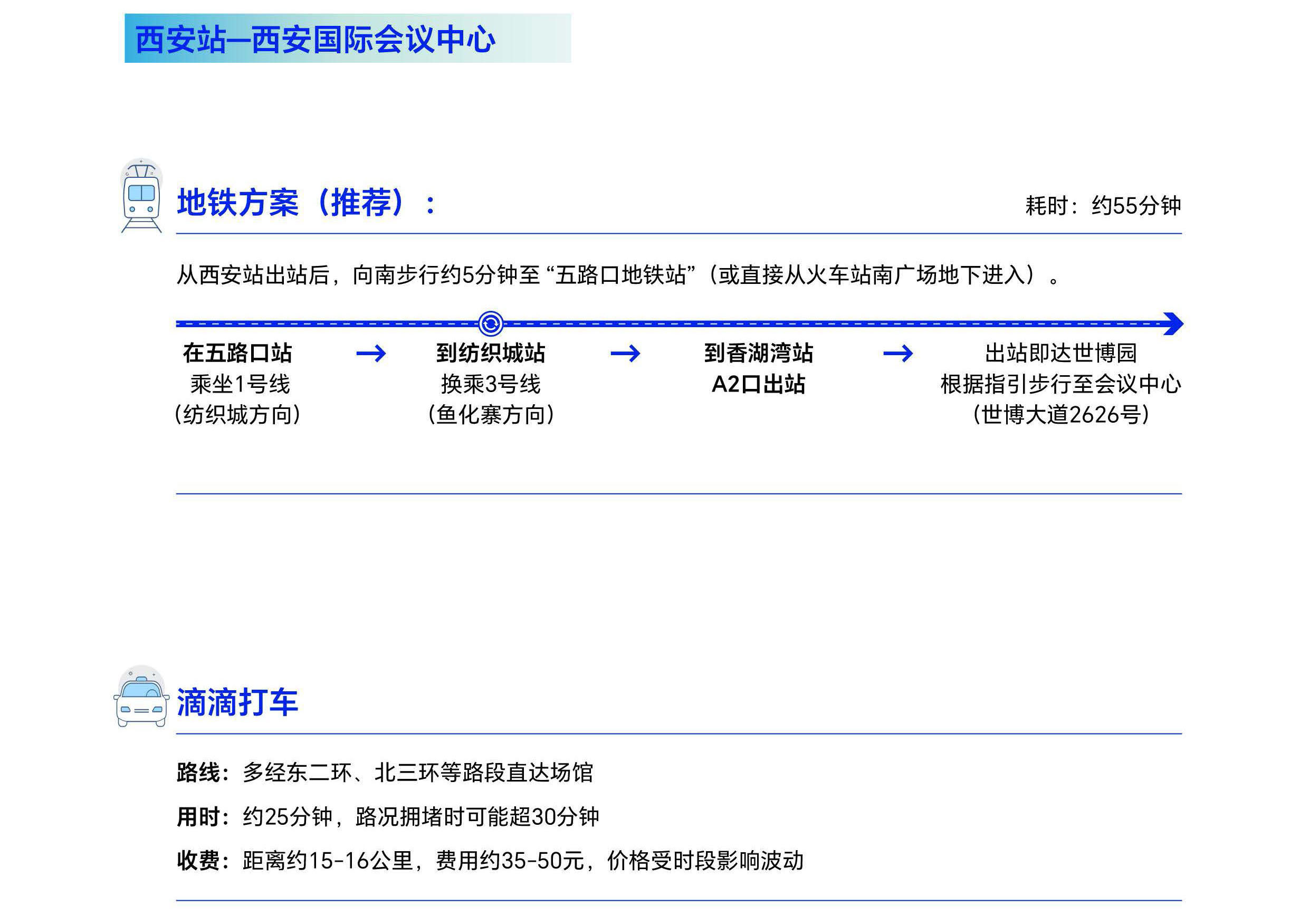1309x924 pixels.
Task: Click the 到纺织城站 step title
Action: coord(490,353)
